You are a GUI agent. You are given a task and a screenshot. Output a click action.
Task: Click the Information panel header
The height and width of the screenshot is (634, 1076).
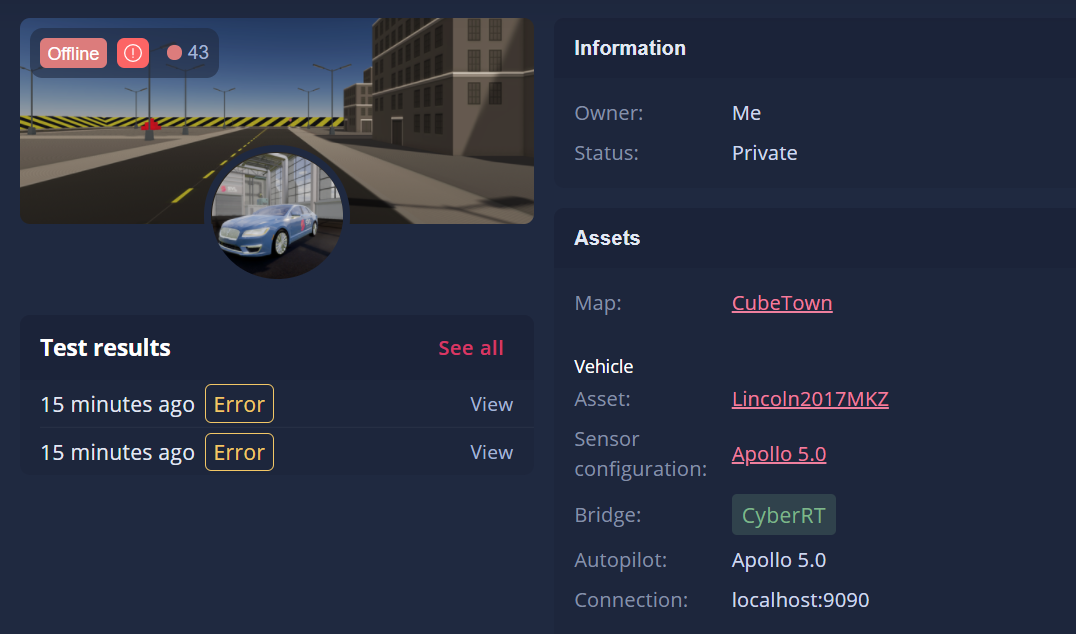tap(815, 48)
